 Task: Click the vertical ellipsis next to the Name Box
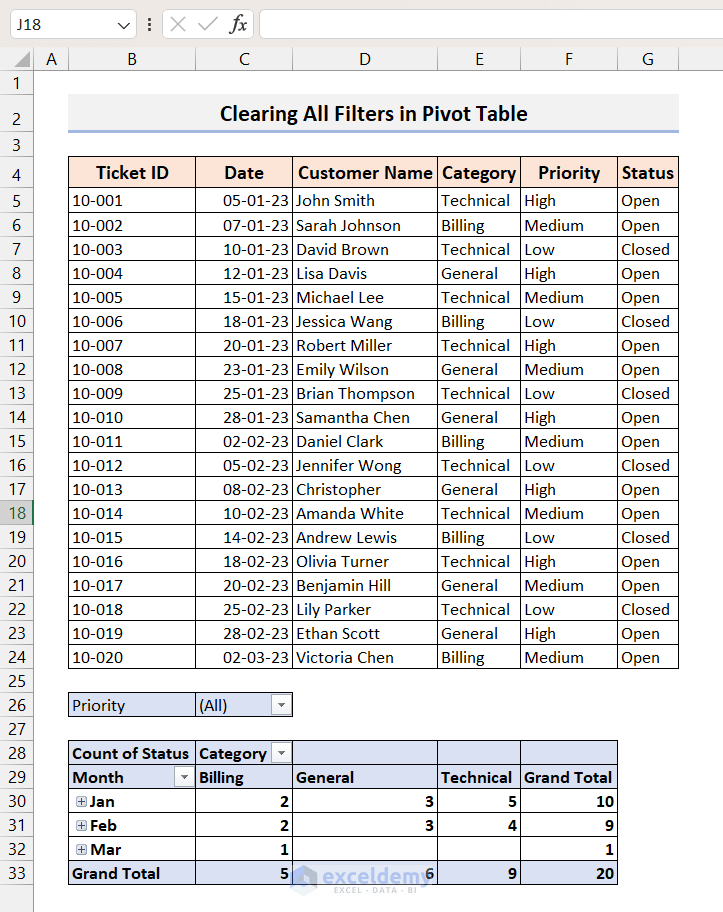(148, 24)
